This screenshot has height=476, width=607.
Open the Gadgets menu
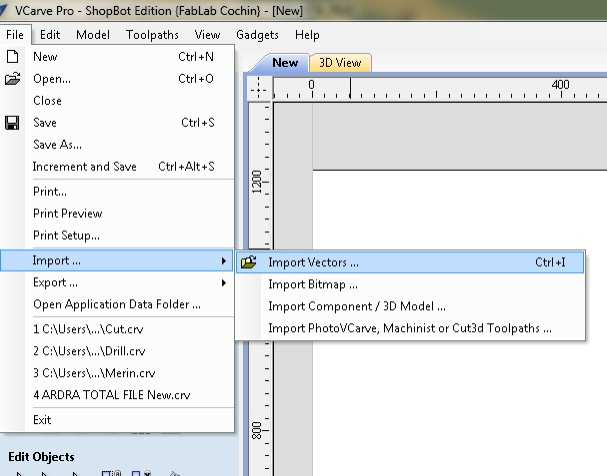point(257,35)
